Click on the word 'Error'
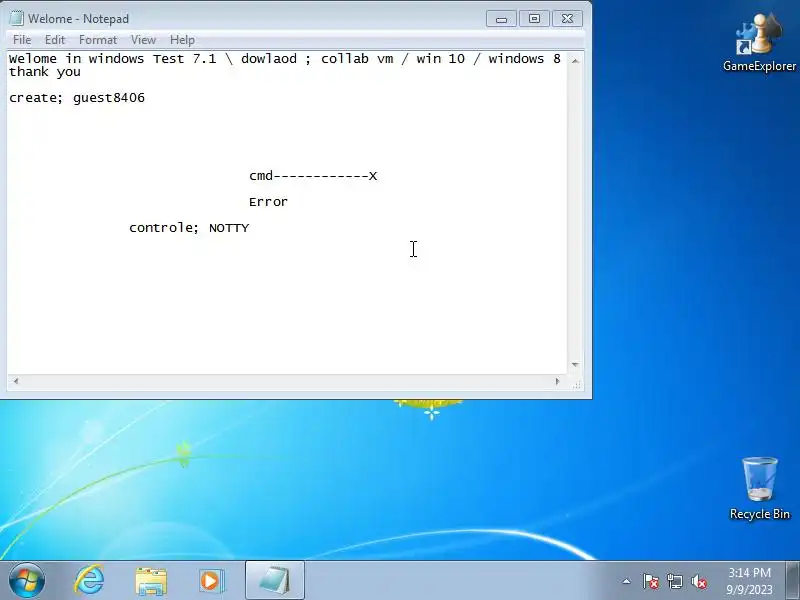Image resolution: width=800 pixels, height=600 pixels. click(x=268, y=202)
